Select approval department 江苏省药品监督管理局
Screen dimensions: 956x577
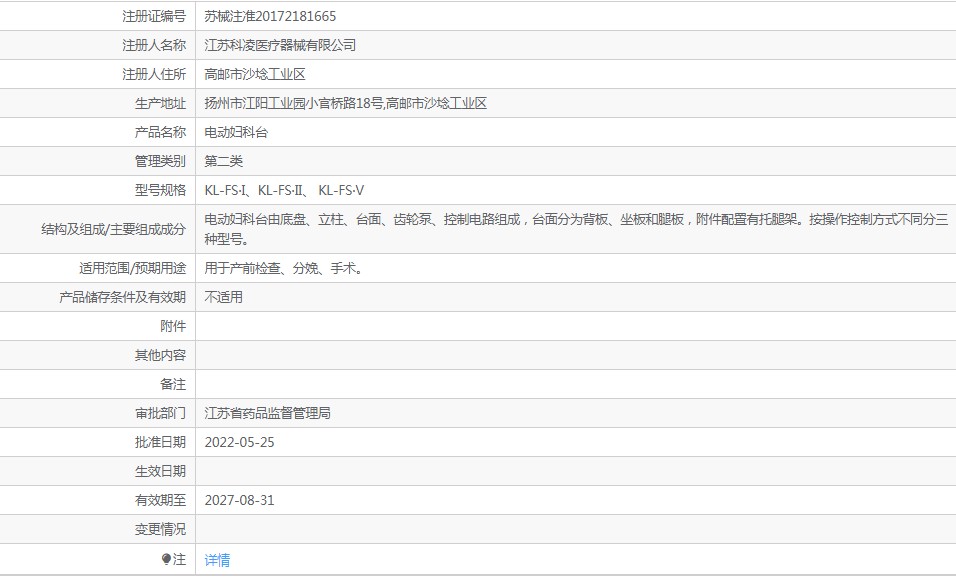click(x=268, y=414)
